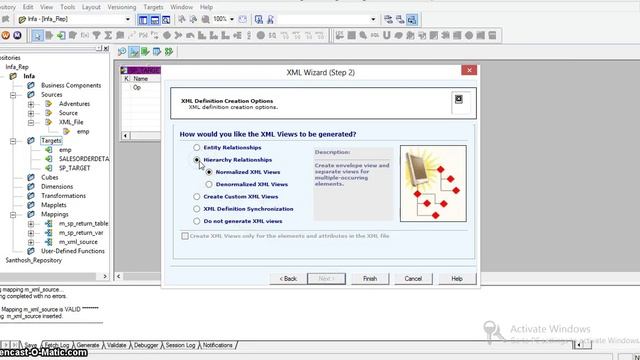Screen dimensions: 640x360
Task: Add a Filter with the funnel icon
Action: click(96, 36)
